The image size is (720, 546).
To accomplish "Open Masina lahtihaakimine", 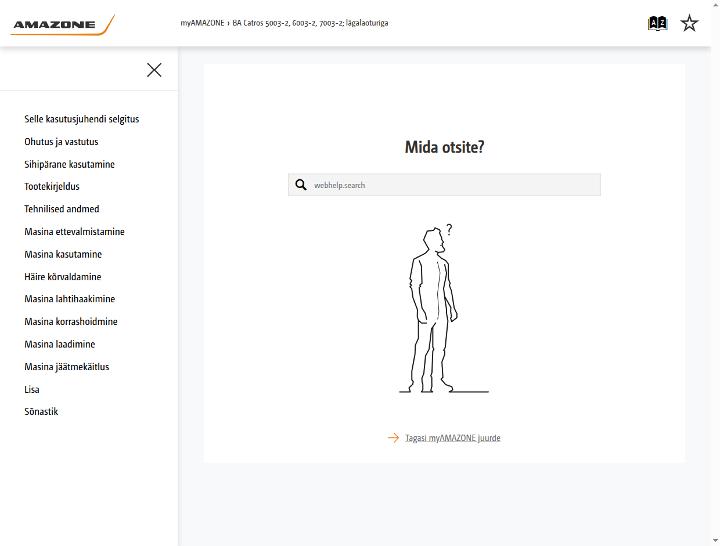I will [69, 299].
